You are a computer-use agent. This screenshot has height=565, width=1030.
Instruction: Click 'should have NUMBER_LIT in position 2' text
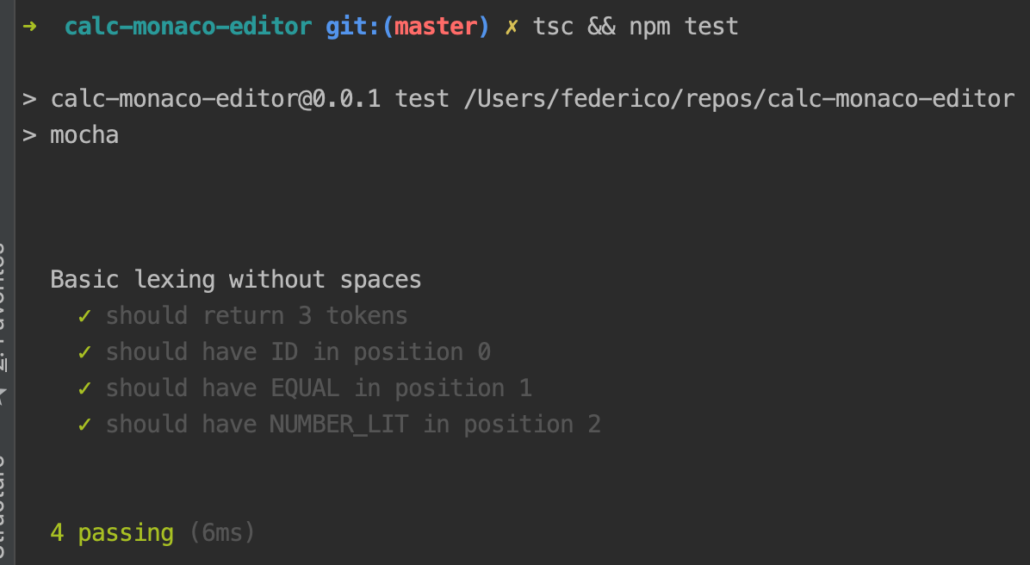tap(353, 424)
